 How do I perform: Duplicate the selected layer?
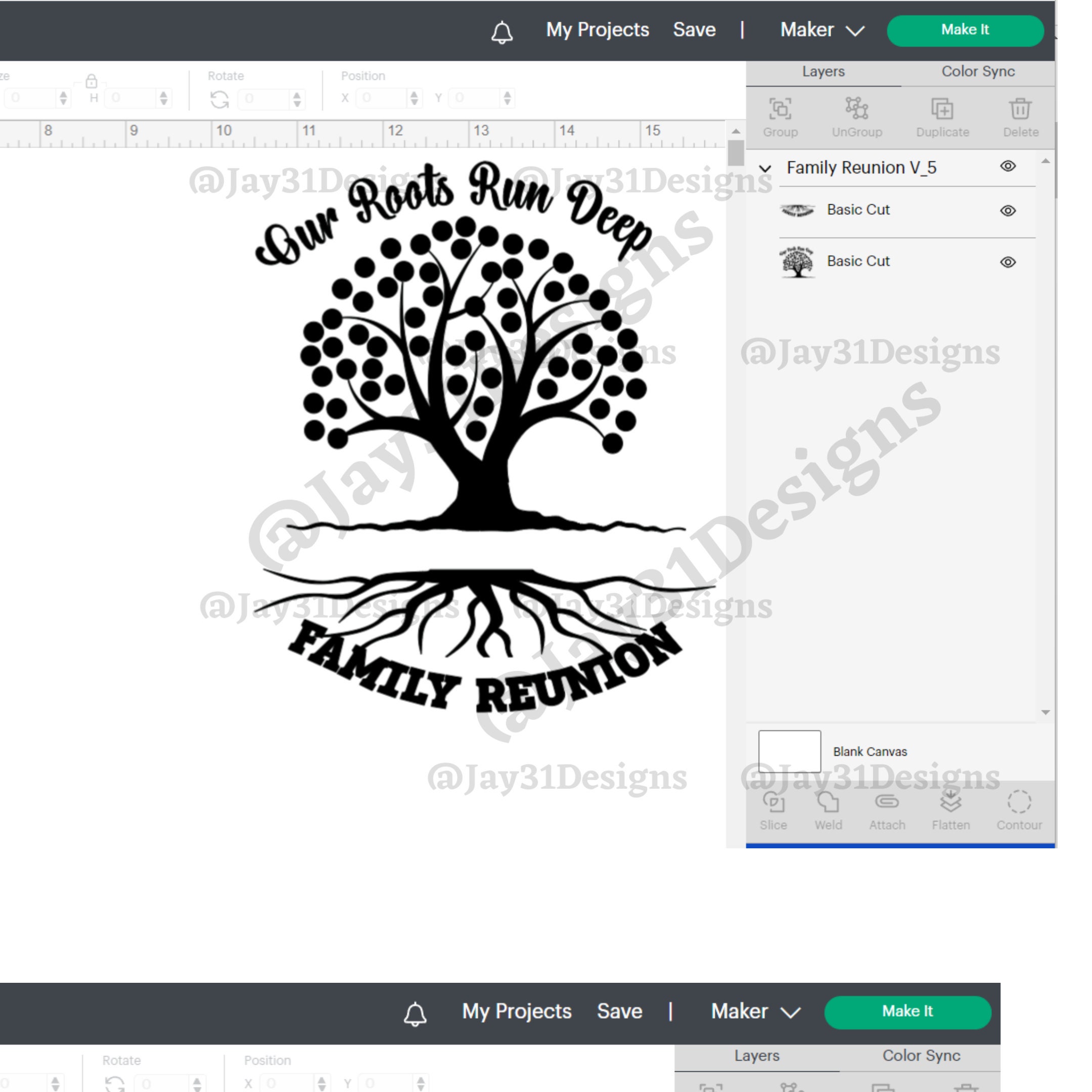[942, 110]
